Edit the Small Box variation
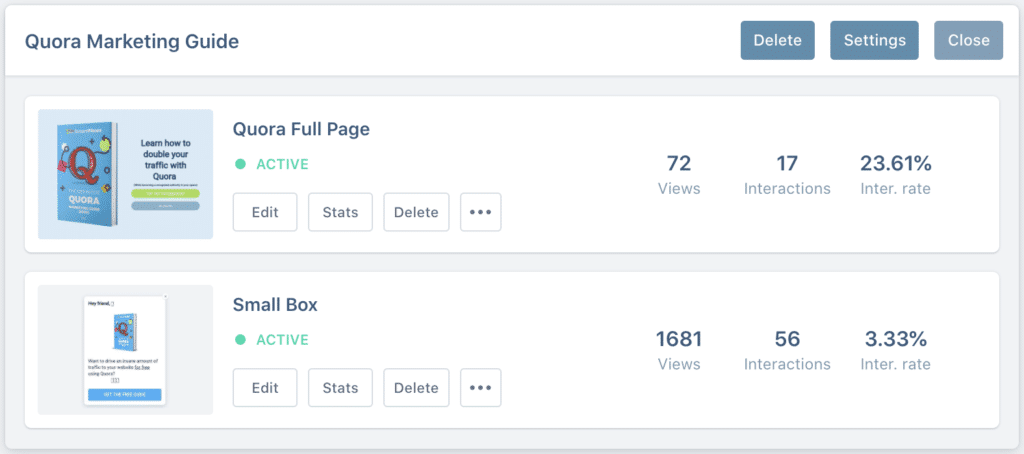Image resolution: width=1024 pixels, height=454 pixels. coord(265,387)
